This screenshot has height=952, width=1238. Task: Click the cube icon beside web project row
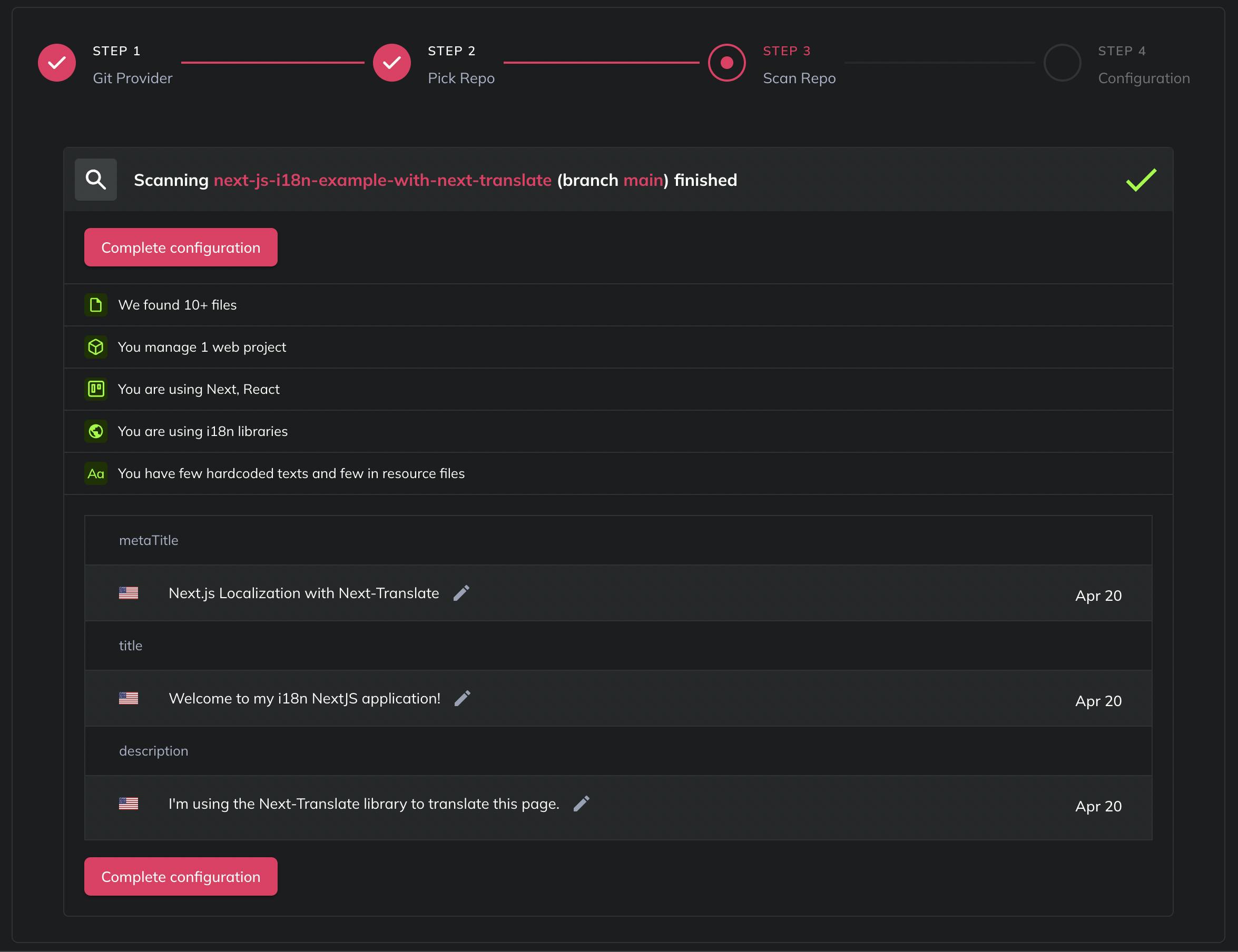click(96, 347)
